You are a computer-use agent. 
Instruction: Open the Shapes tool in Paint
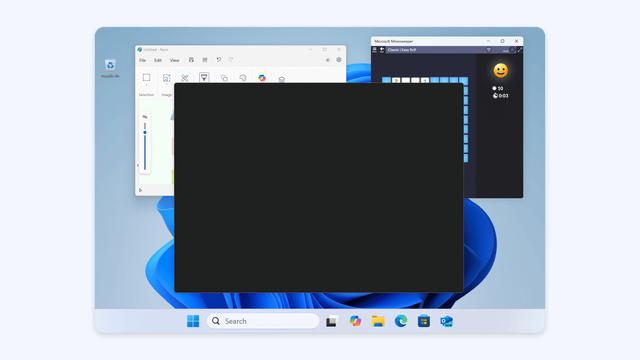coord(224,78)
